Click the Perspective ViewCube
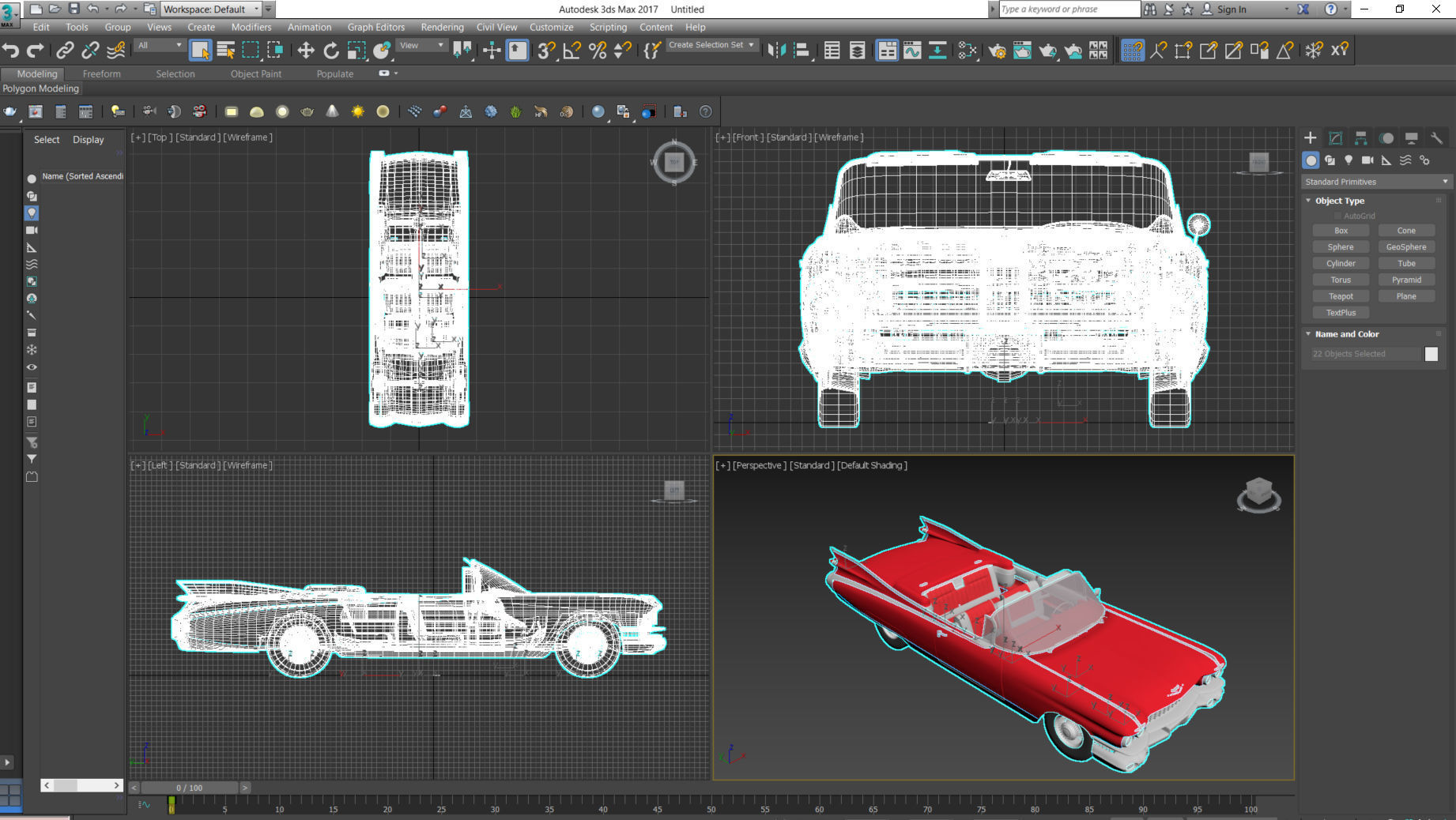Image resolution: width=1456 pixels, height=820 pixels. pos(1258,495)
